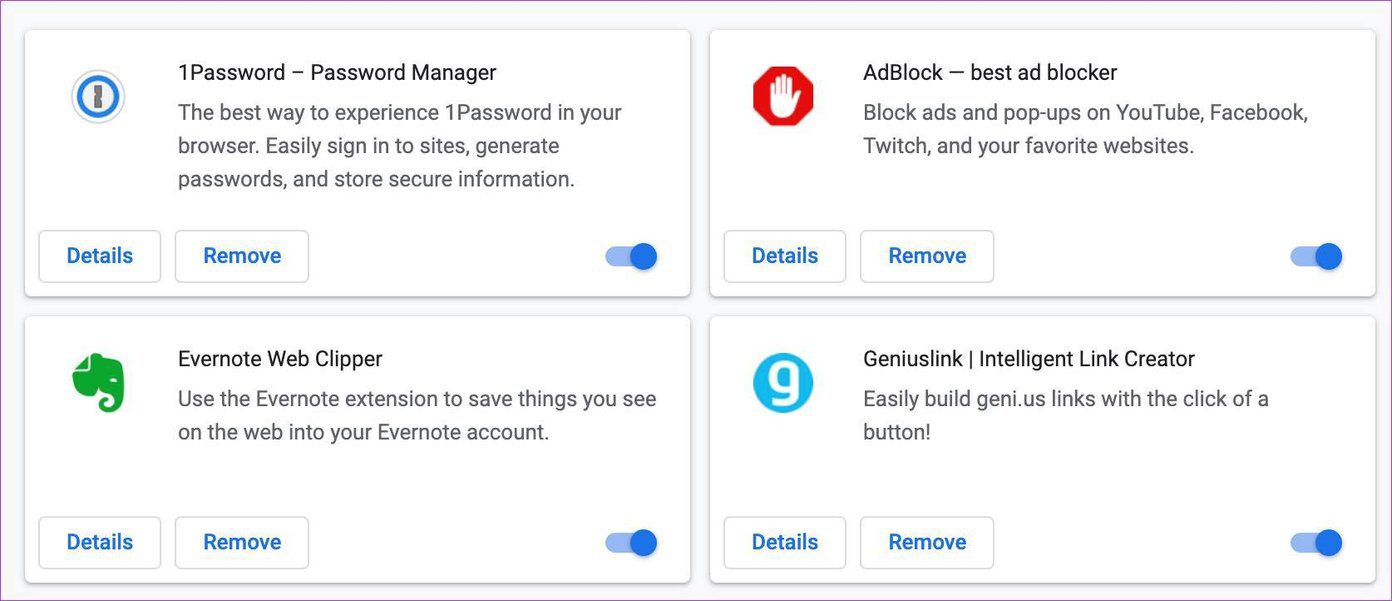Screen dimensions: 1392x601
Task: Show Details for Evernote Web Clipper
Action: point(100,542)
